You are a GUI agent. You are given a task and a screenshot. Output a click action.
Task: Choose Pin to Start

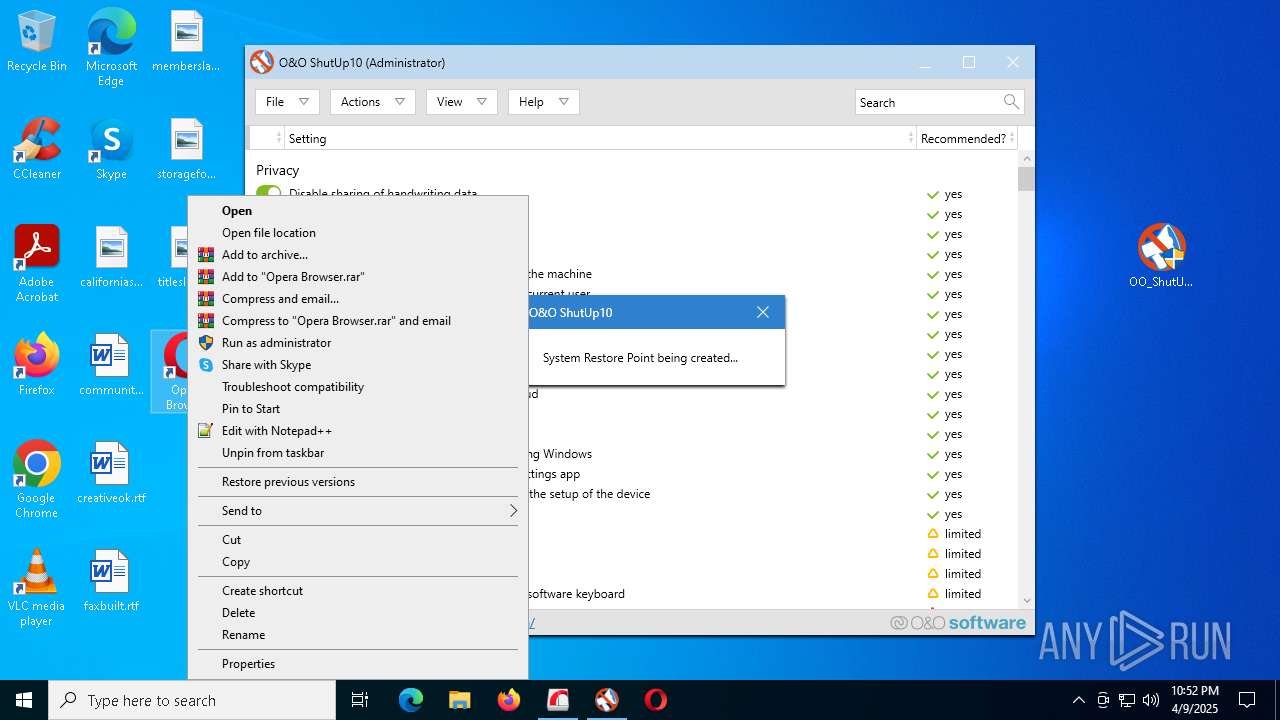358,409
